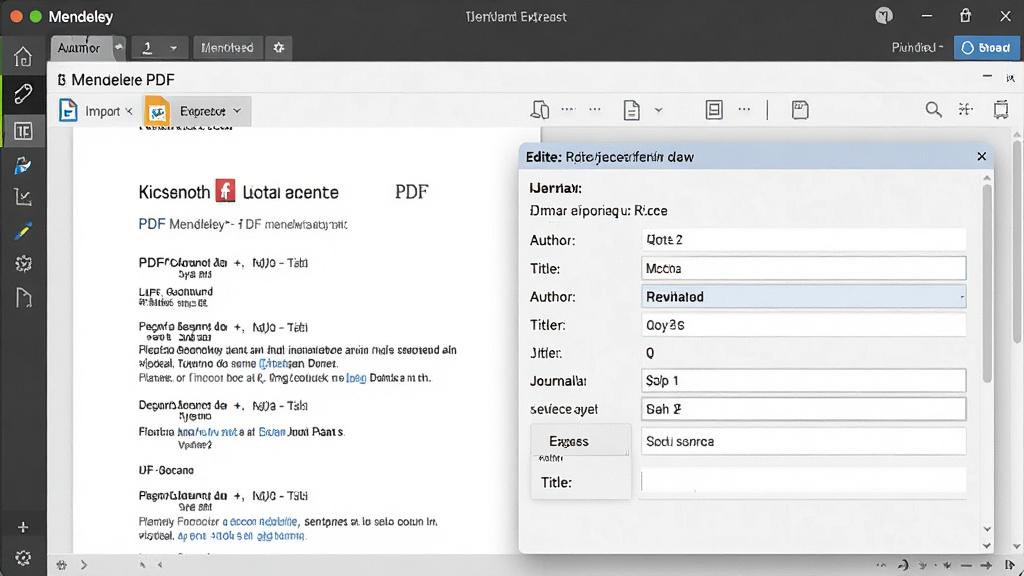The width and height of the screenshot is (1024, 576).
Task: Open the chart statistics icon in sidebar
Action: 23,197
